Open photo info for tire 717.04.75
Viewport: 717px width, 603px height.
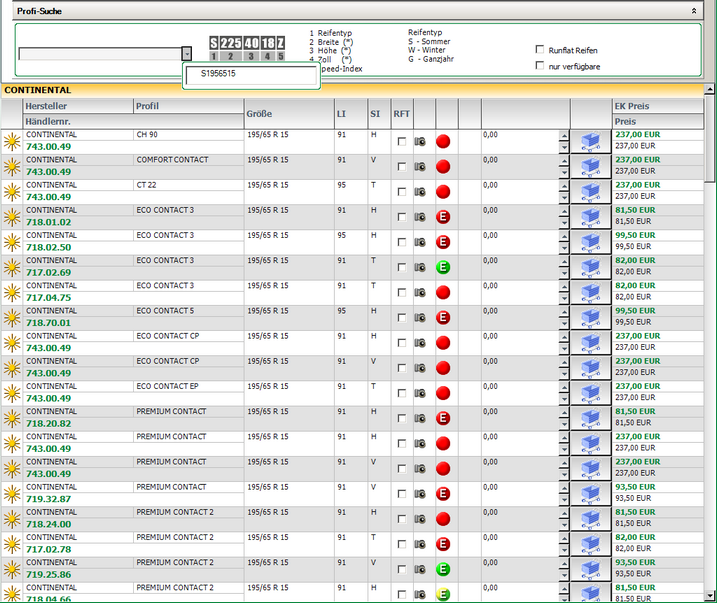tap(420, 293)
